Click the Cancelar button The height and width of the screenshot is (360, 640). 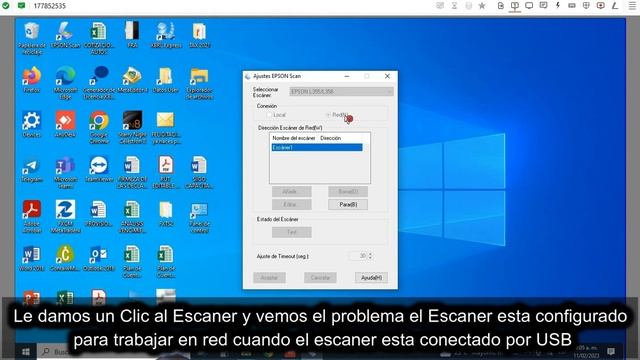click(320, 278)
